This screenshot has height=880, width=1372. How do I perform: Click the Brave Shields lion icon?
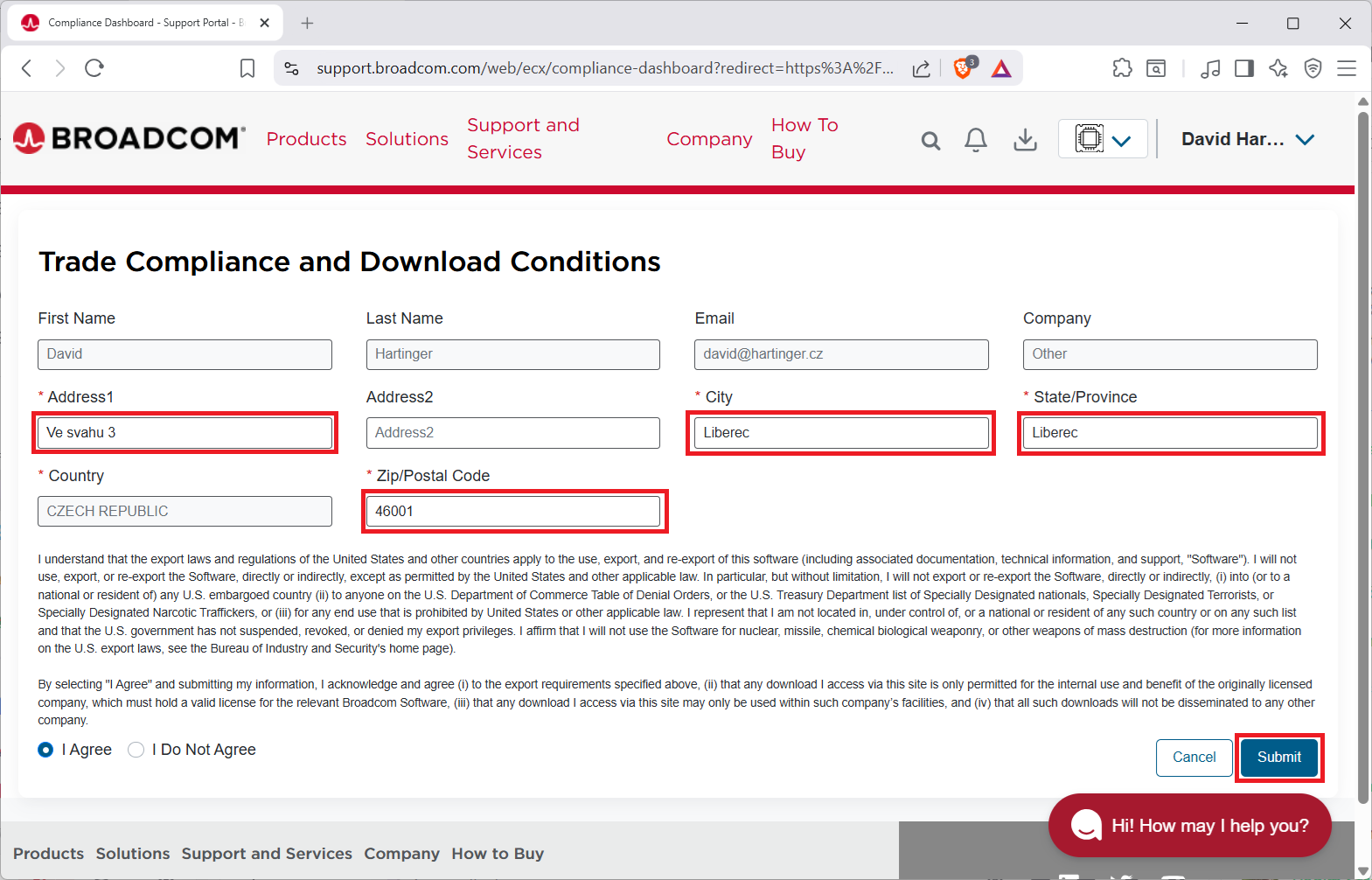tap(963, 68)
